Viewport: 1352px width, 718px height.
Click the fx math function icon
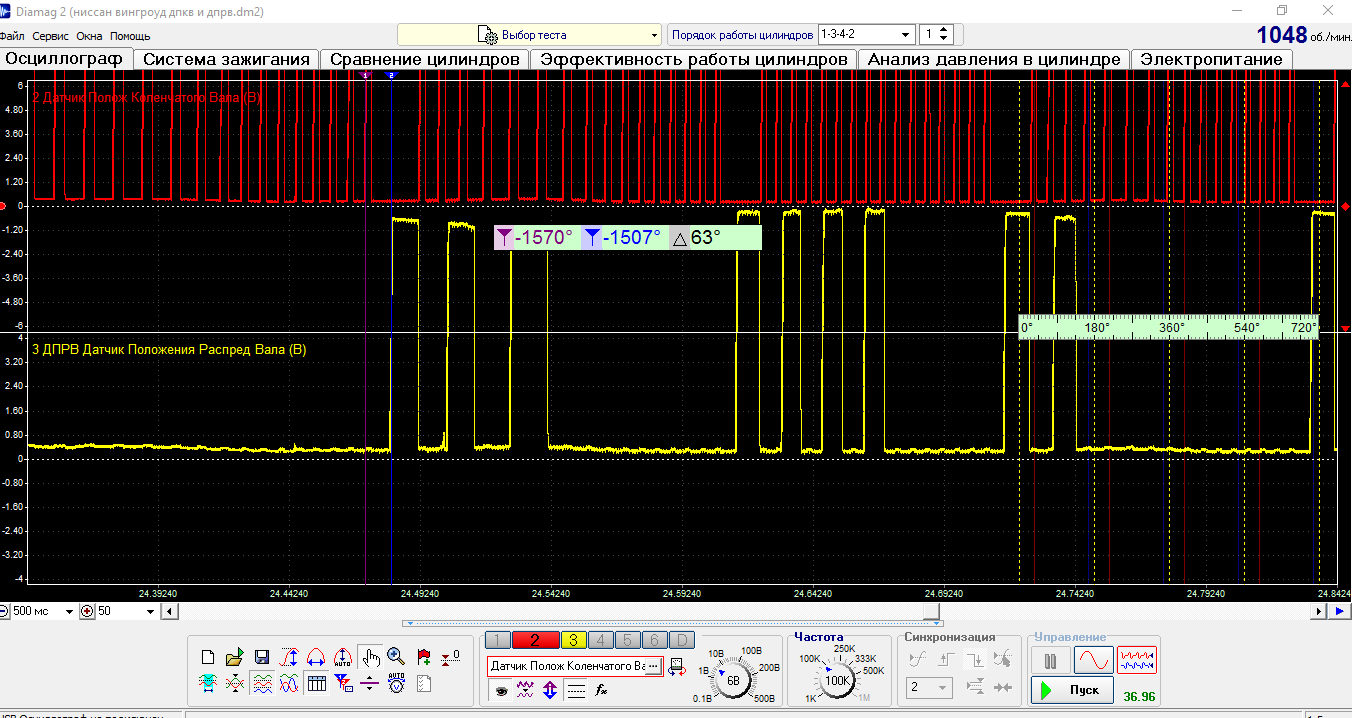pos(601,689)
